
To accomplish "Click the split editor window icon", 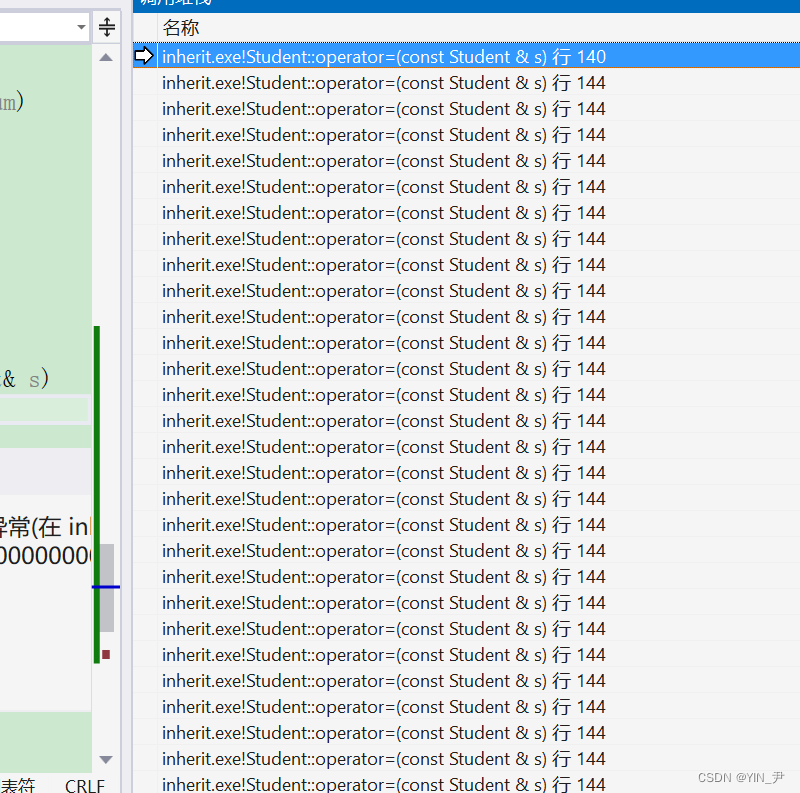I will pyautogui.click(x=107, y=27).
